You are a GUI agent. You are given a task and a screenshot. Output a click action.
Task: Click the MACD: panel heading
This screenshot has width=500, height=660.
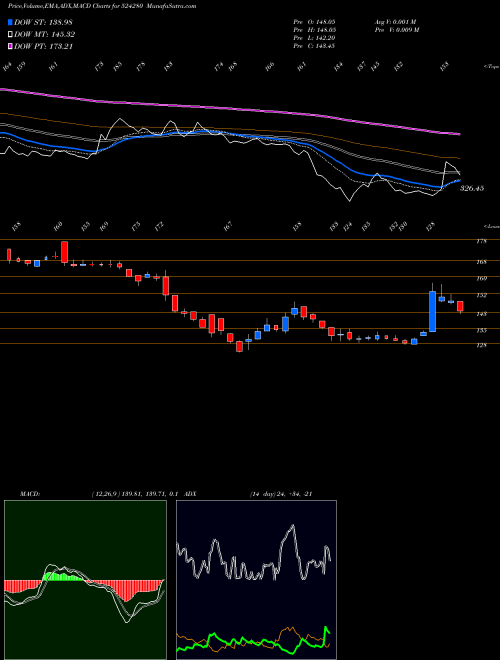pos(29,494)
